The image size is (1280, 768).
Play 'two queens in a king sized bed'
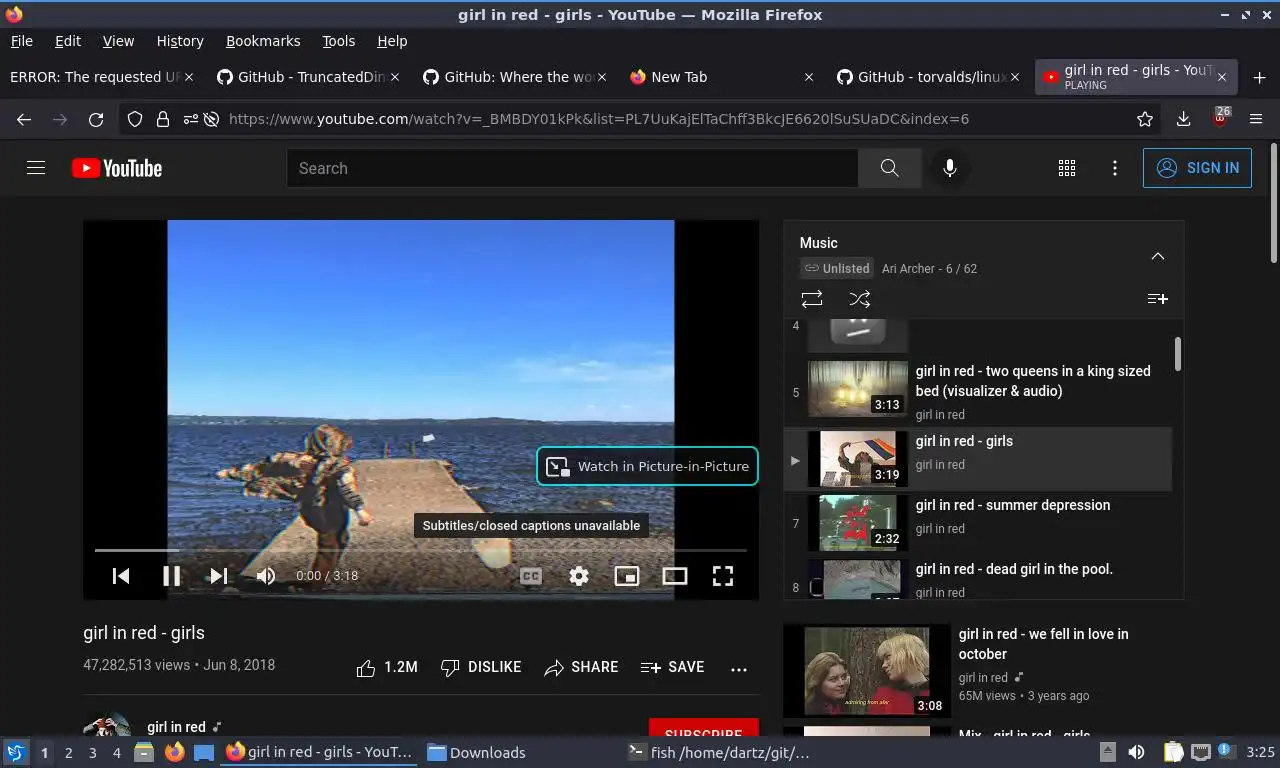[978, 391]
